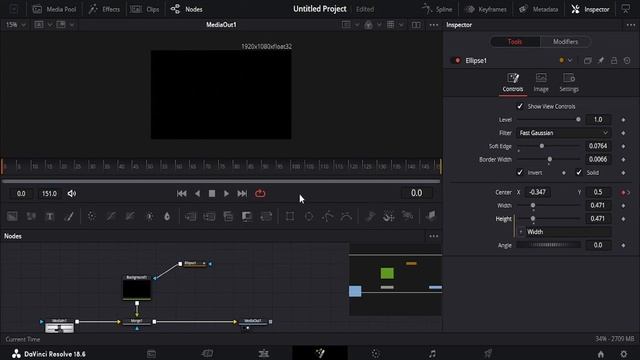Open the Keyframes editor panel

486,9
